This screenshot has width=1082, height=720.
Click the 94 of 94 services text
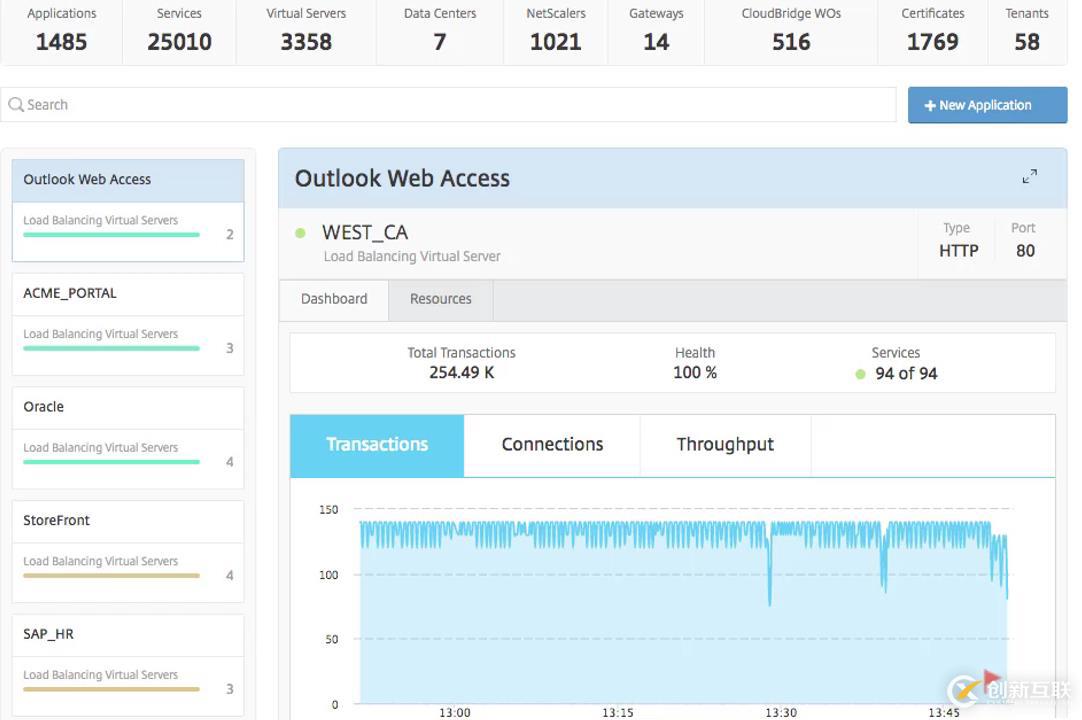pyautogui.click(x=906, y=373)
